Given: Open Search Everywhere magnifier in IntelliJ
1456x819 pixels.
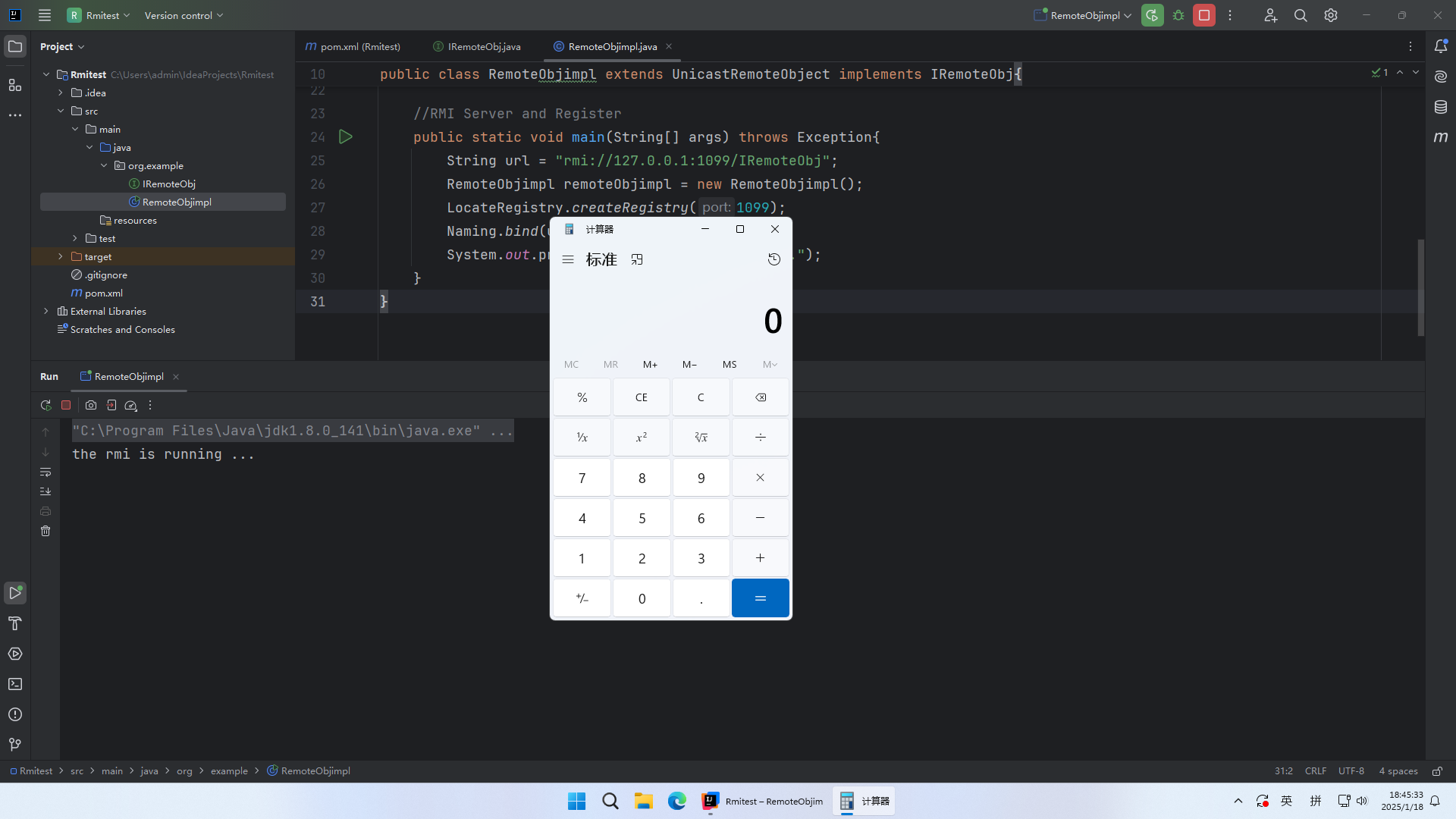Looking at the screenshot, I should click(1301, 15).
